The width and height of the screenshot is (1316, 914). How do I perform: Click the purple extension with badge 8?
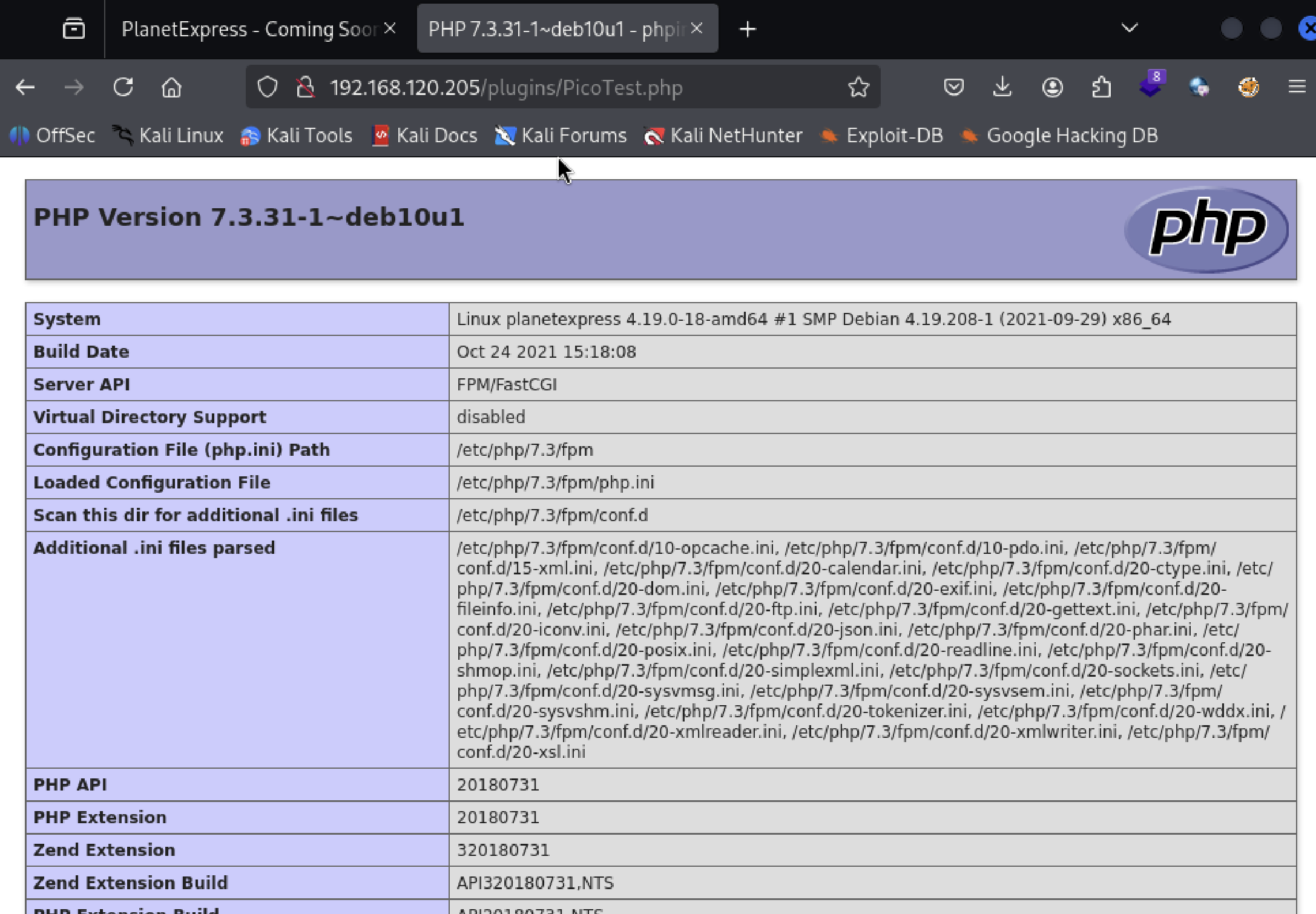pyautogui.click(x=1150, y=87)
